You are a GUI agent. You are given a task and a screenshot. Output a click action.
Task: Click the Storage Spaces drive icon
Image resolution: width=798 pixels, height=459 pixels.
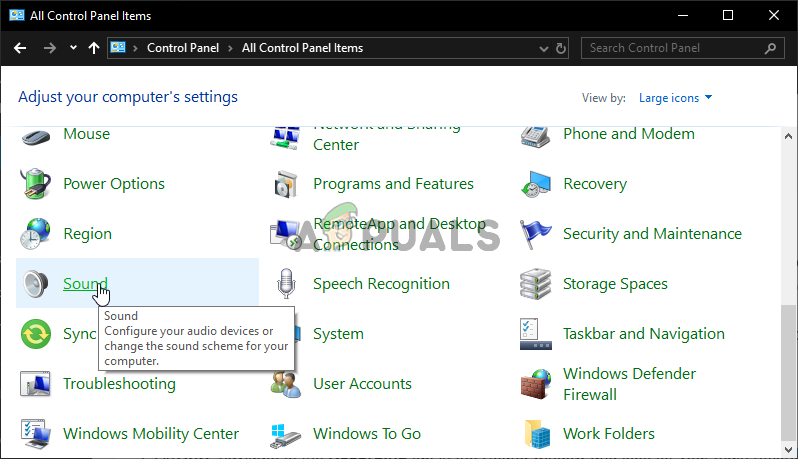click(536, 284)
